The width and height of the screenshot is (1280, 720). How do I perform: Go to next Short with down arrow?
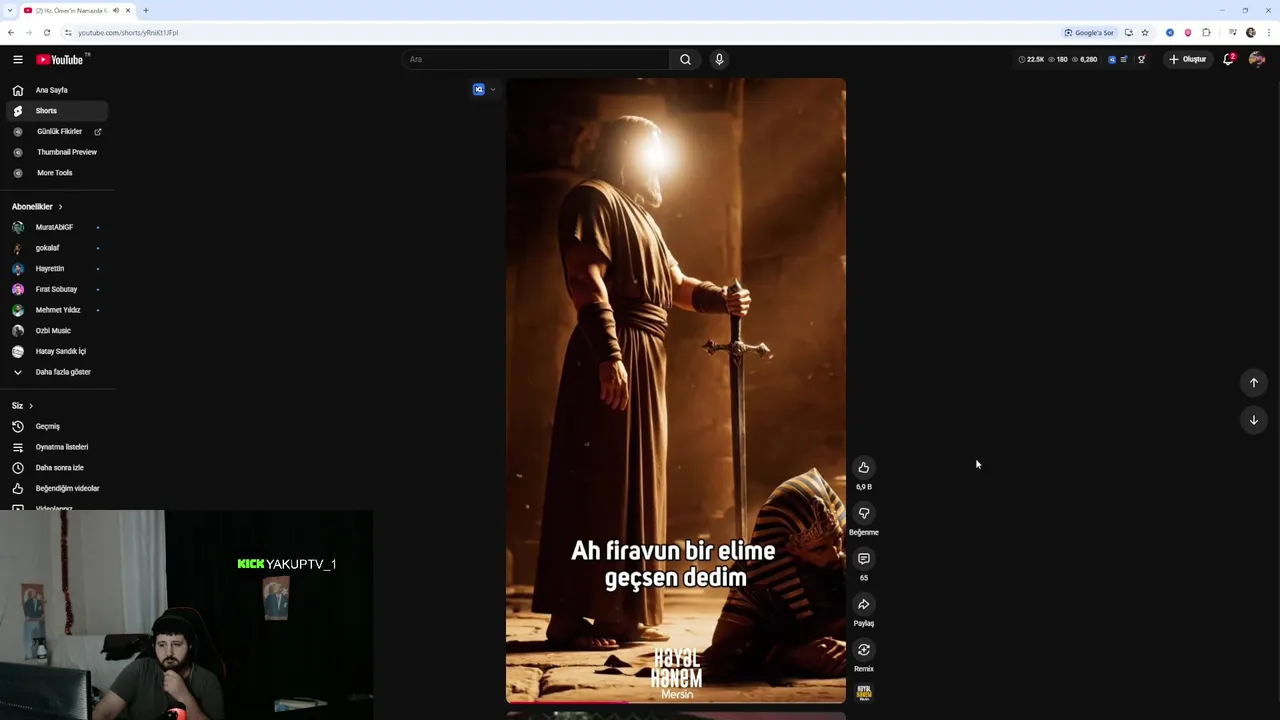1253,420
